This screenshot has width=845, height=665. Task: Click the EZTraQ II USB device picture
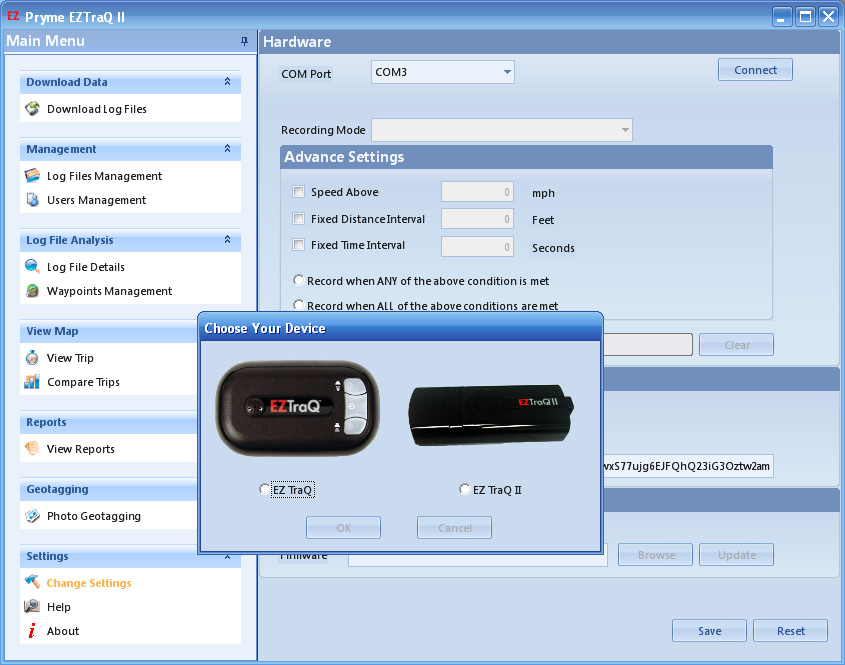point(491,415)
